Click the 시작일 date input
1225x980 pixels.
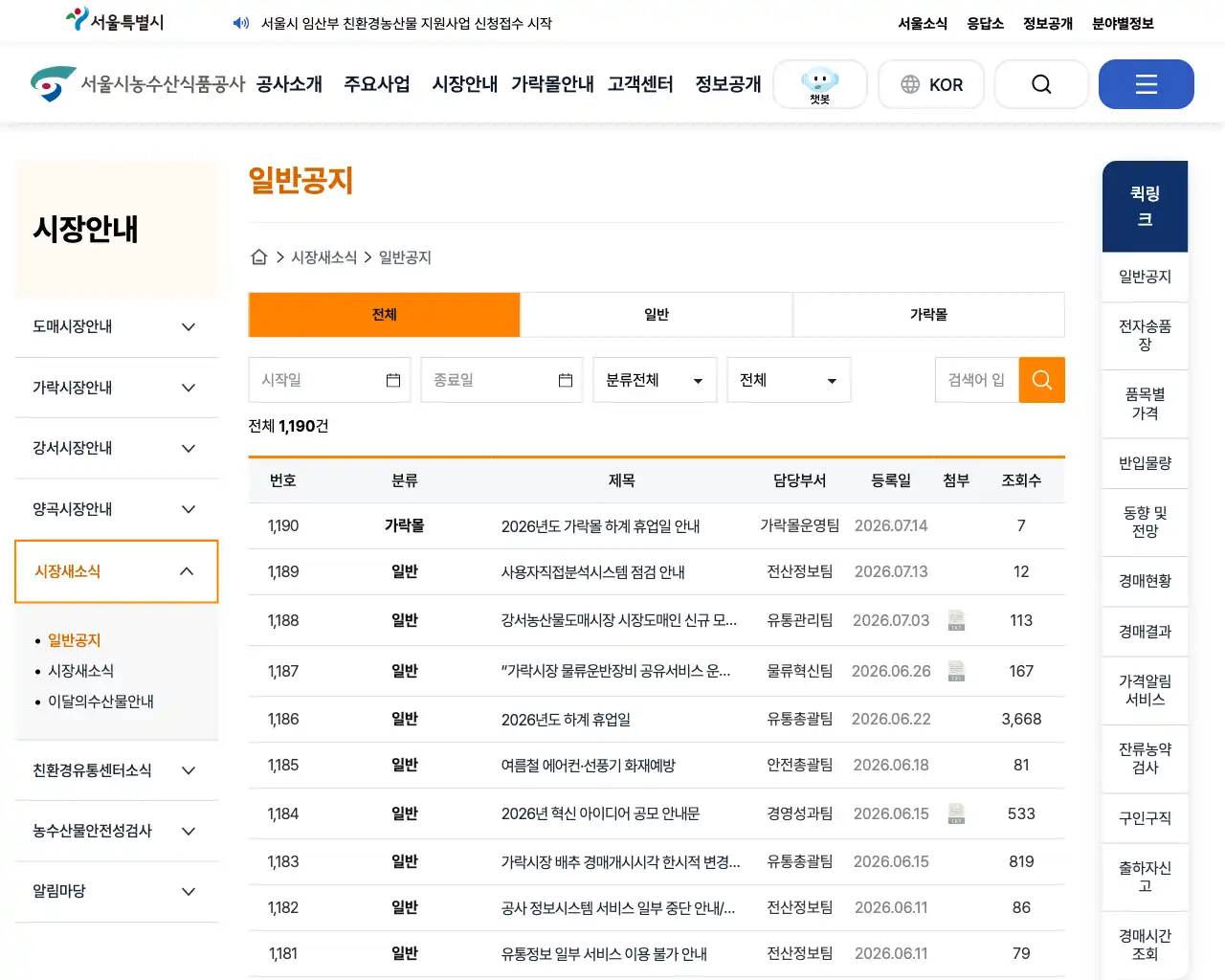(329, 380)
